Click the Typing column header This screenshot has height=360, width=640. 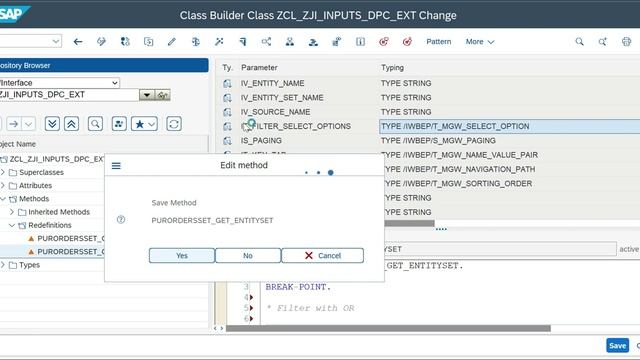pos(392,68)
